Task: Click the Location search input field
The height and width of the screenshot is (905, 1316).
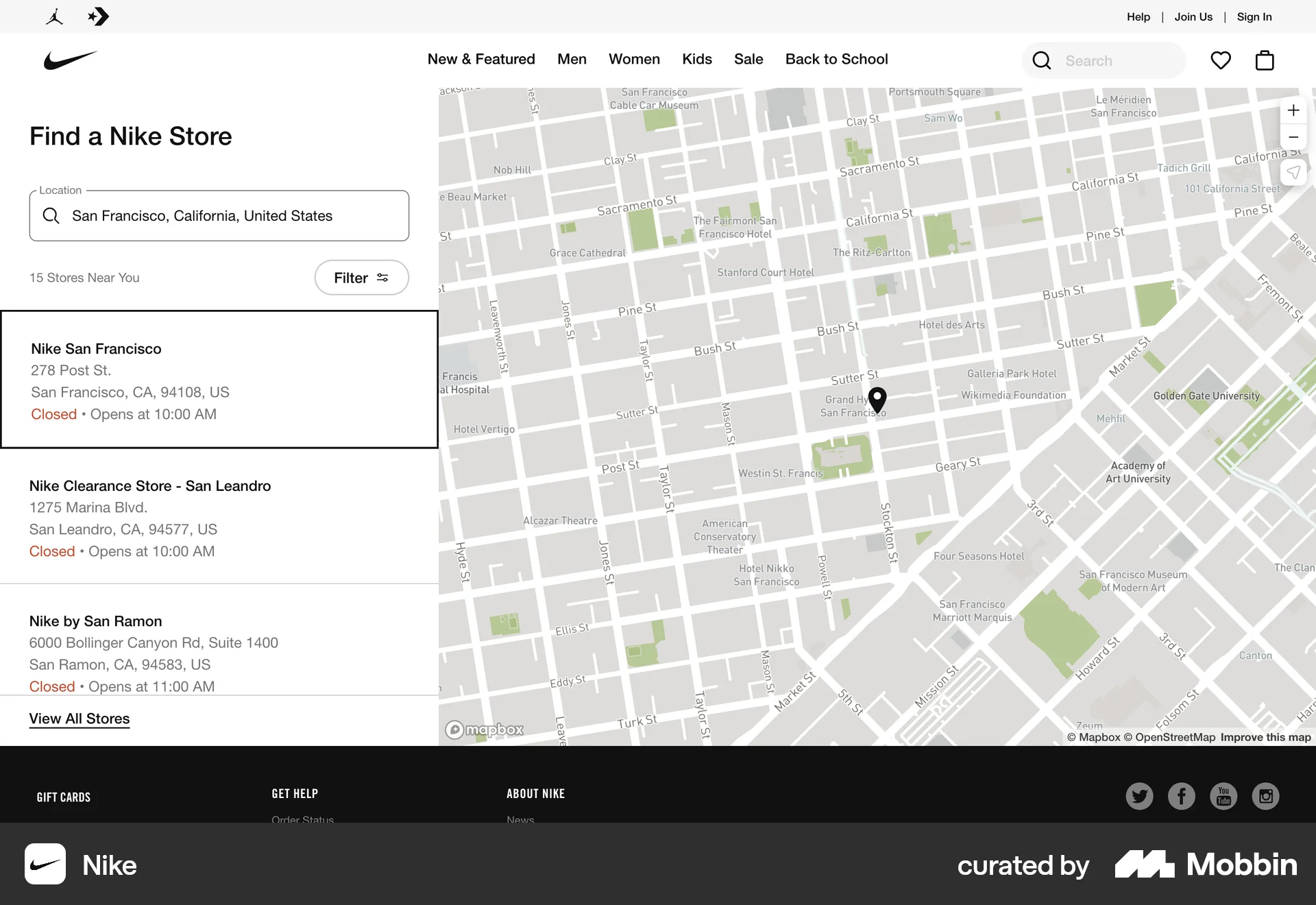Action: [x=219, y=215]
